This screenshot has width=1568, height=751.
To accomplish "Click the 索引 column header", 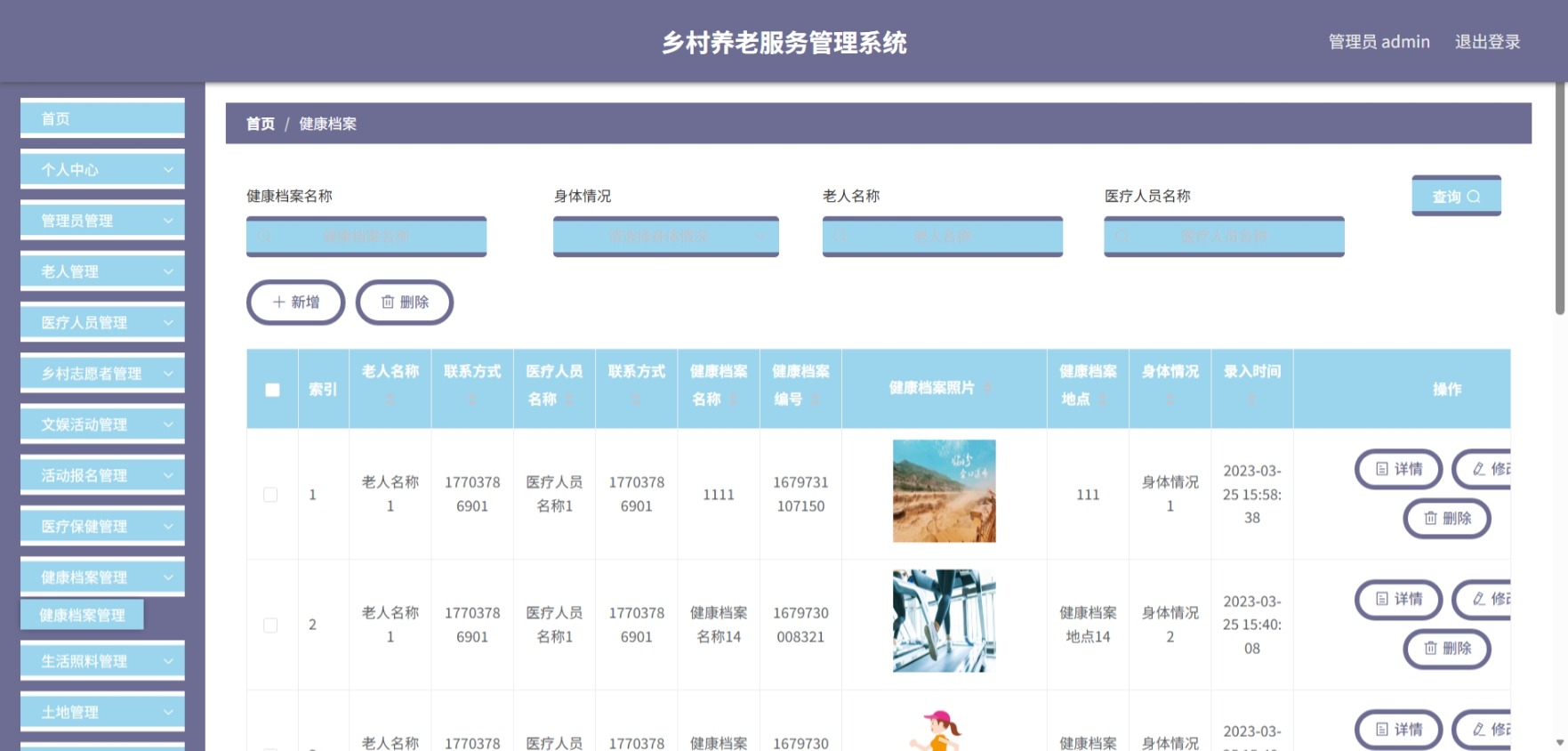I will coord(323,389).
